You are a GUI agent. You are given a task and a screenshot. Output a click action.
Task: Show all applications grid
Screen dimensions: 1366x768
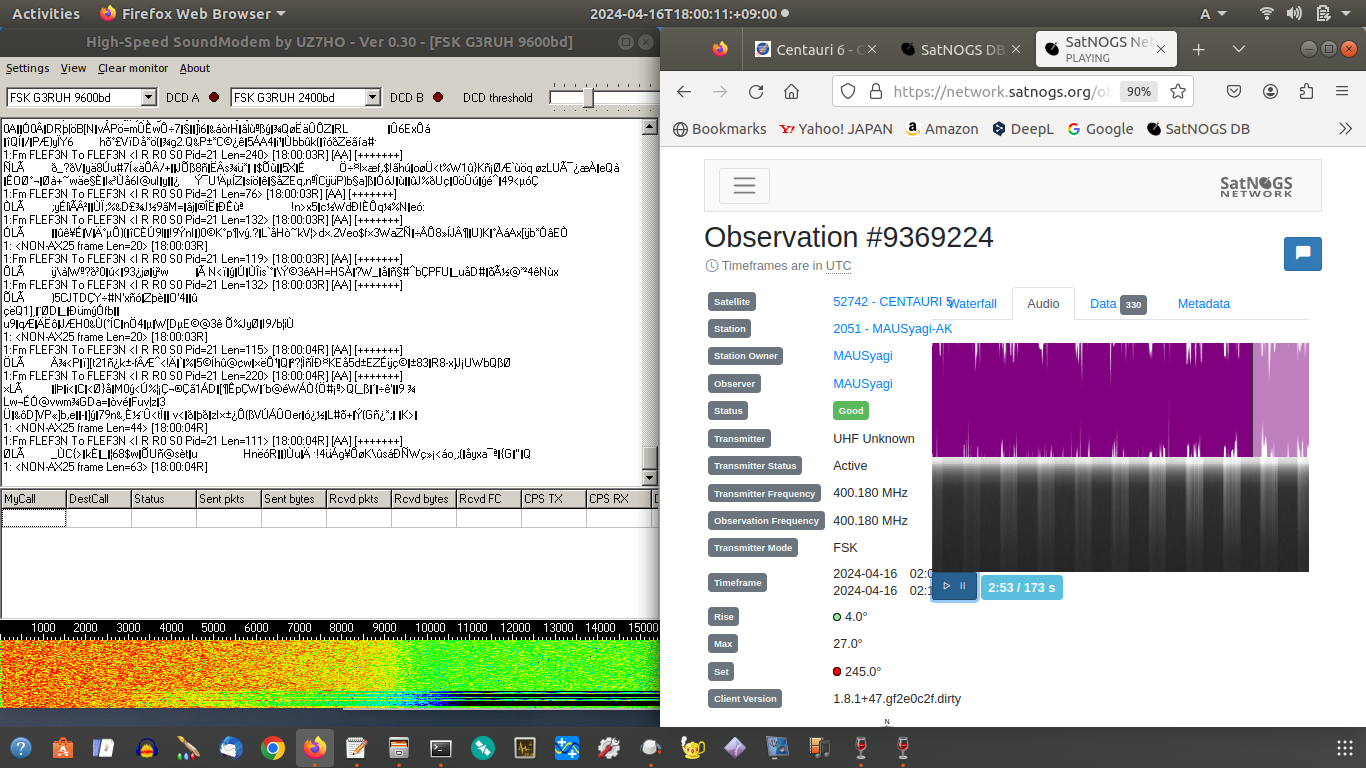pos(1345,747)
